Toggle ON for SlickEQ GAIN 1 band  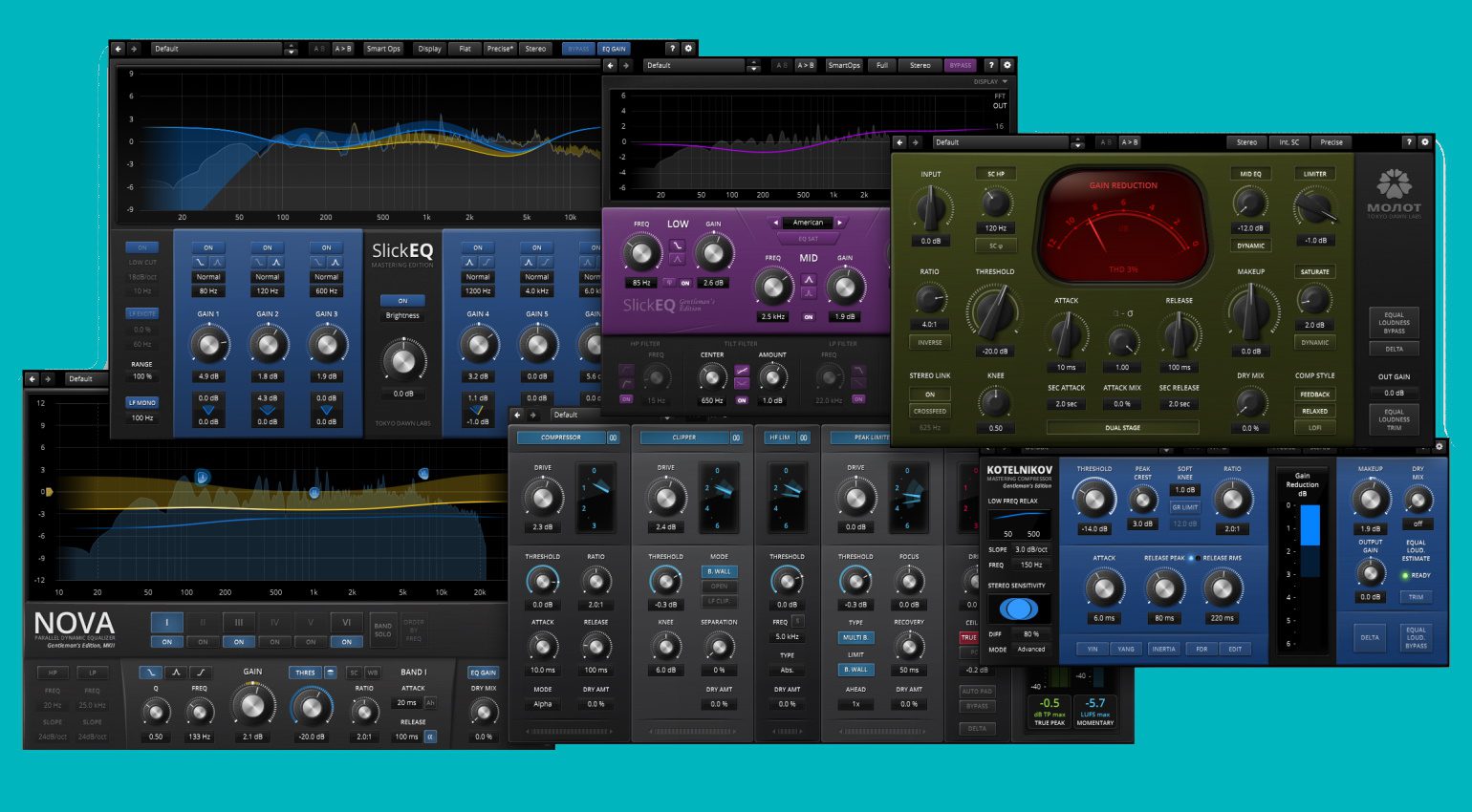208,247
